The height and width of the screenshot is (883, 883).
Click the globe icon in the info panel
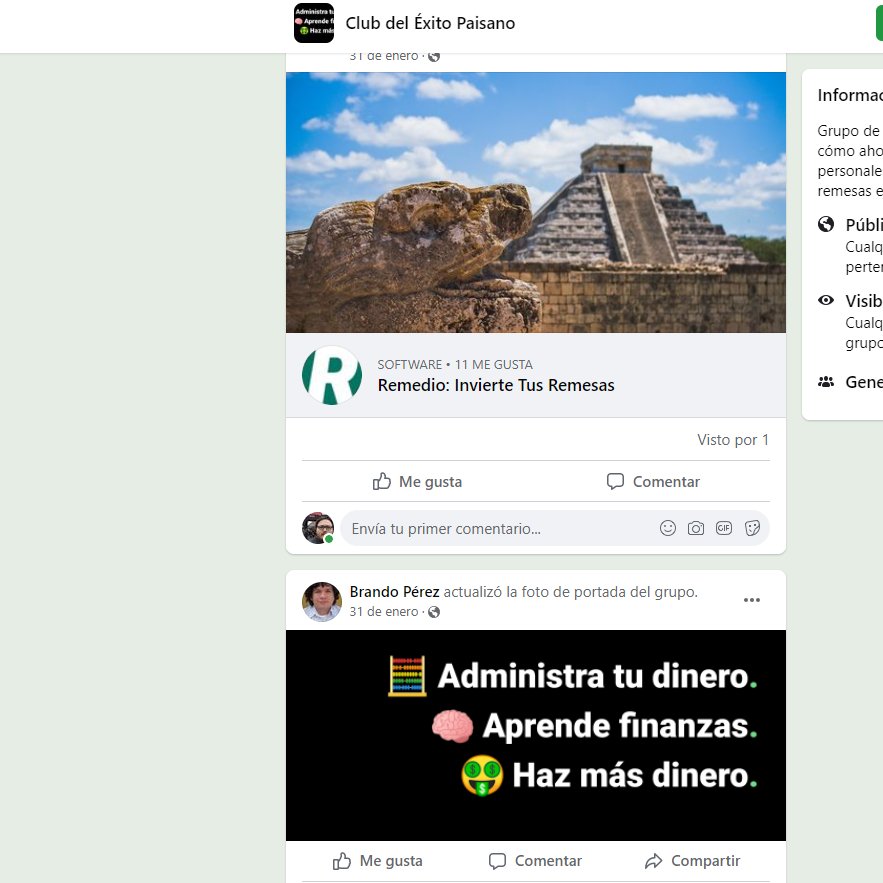826,224
